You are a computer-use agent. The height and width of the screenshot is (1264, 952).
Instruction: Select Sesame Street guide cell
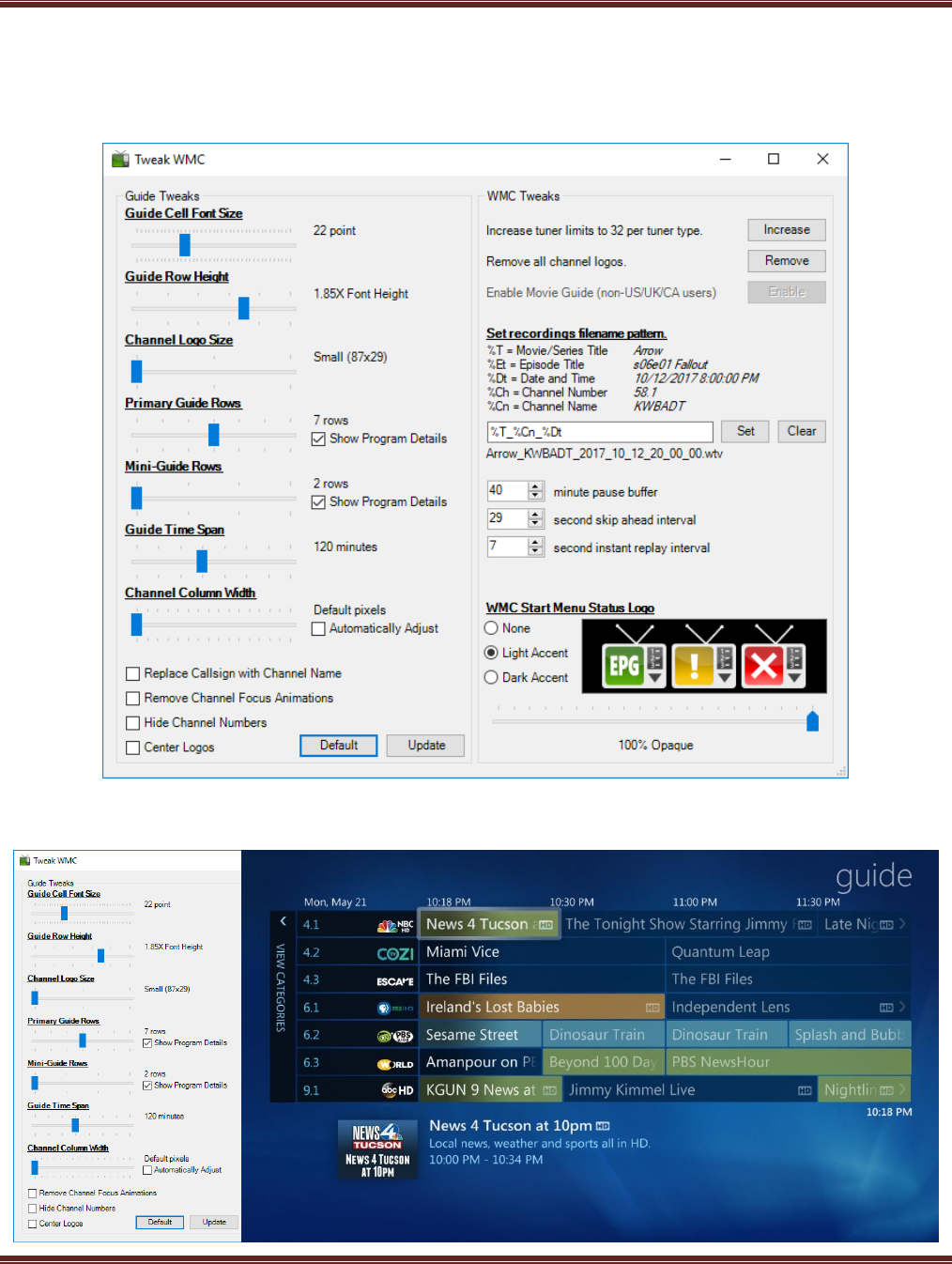click(480, 1035)
